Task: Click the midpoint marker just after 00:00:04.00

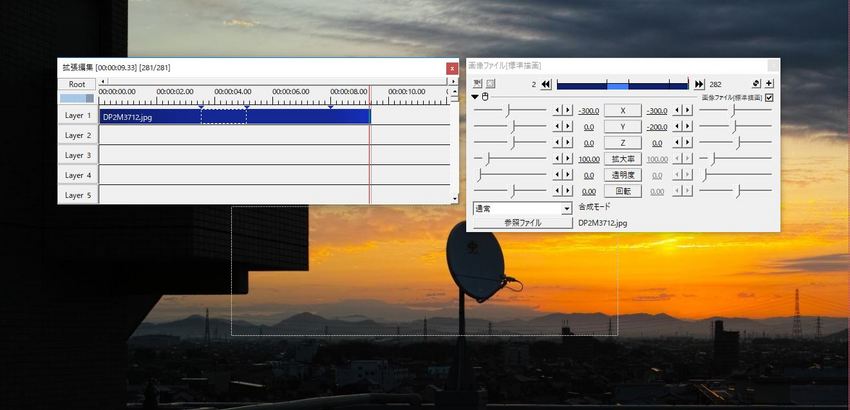Action: [x=247, y=107]
